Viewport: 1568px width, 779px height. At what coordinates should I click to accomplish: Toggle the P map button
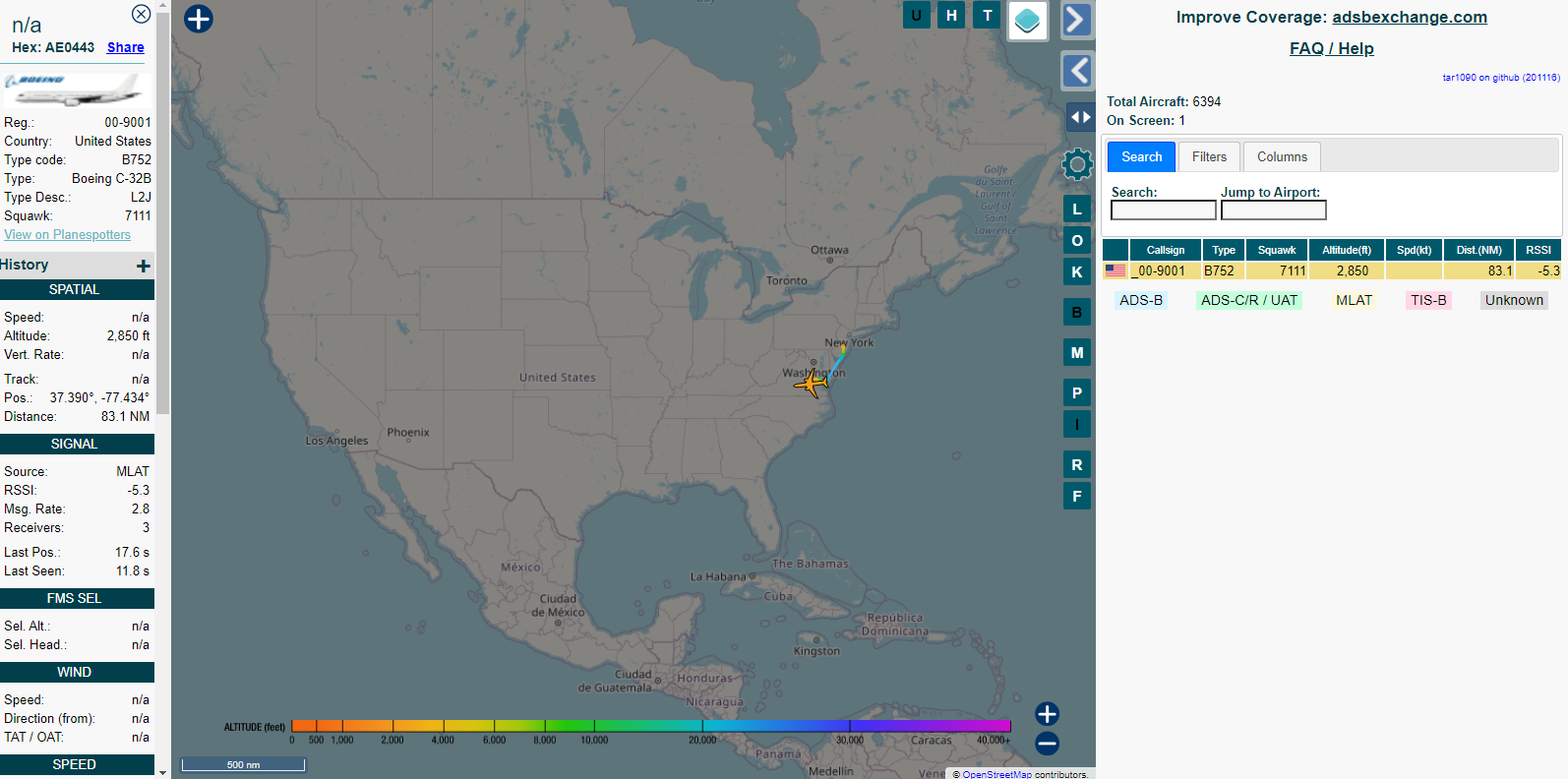click(1077, 392)
